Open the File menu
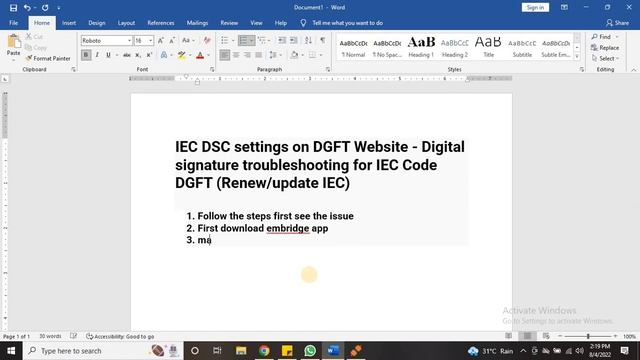This screenshot has width=640, height=360. [x=13, y=23]
